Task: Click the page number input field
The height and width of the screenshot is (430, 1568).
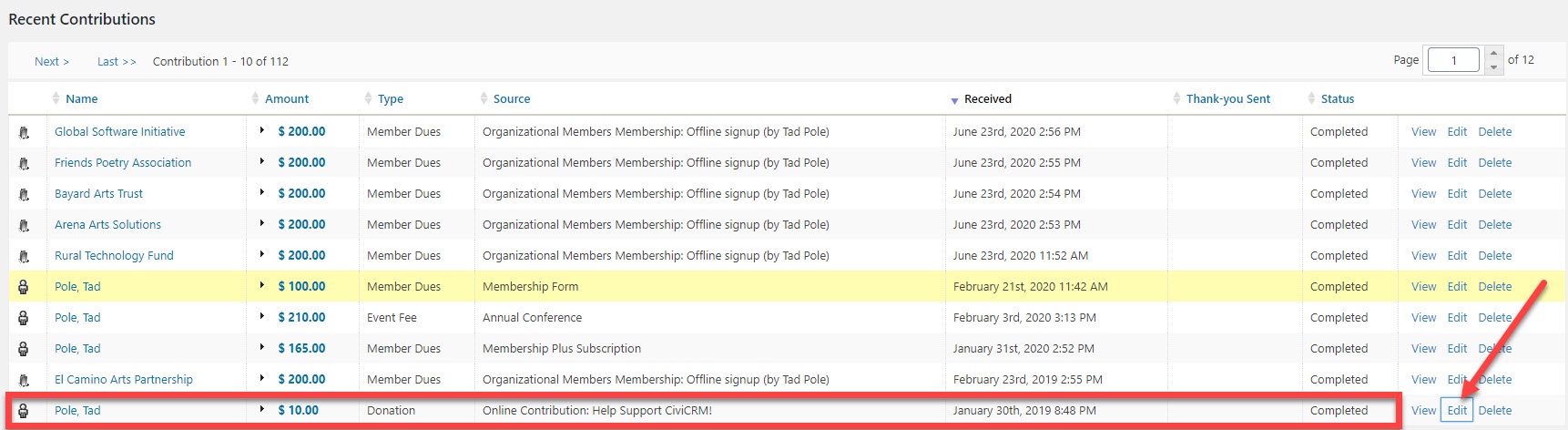Action: (x=1453, y=60)
